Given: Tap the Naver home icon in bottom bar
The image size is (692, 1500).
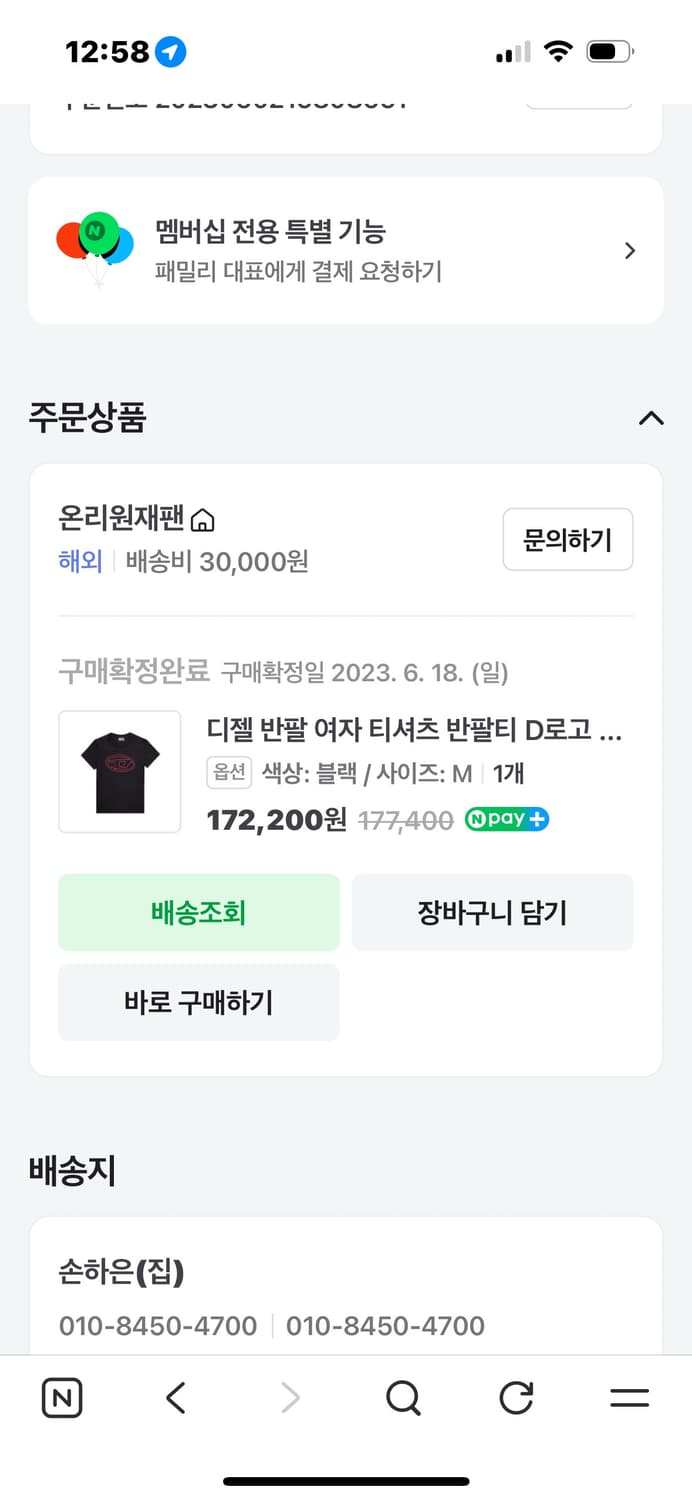Looking at the screenshot, I should tap(61, 1398).
